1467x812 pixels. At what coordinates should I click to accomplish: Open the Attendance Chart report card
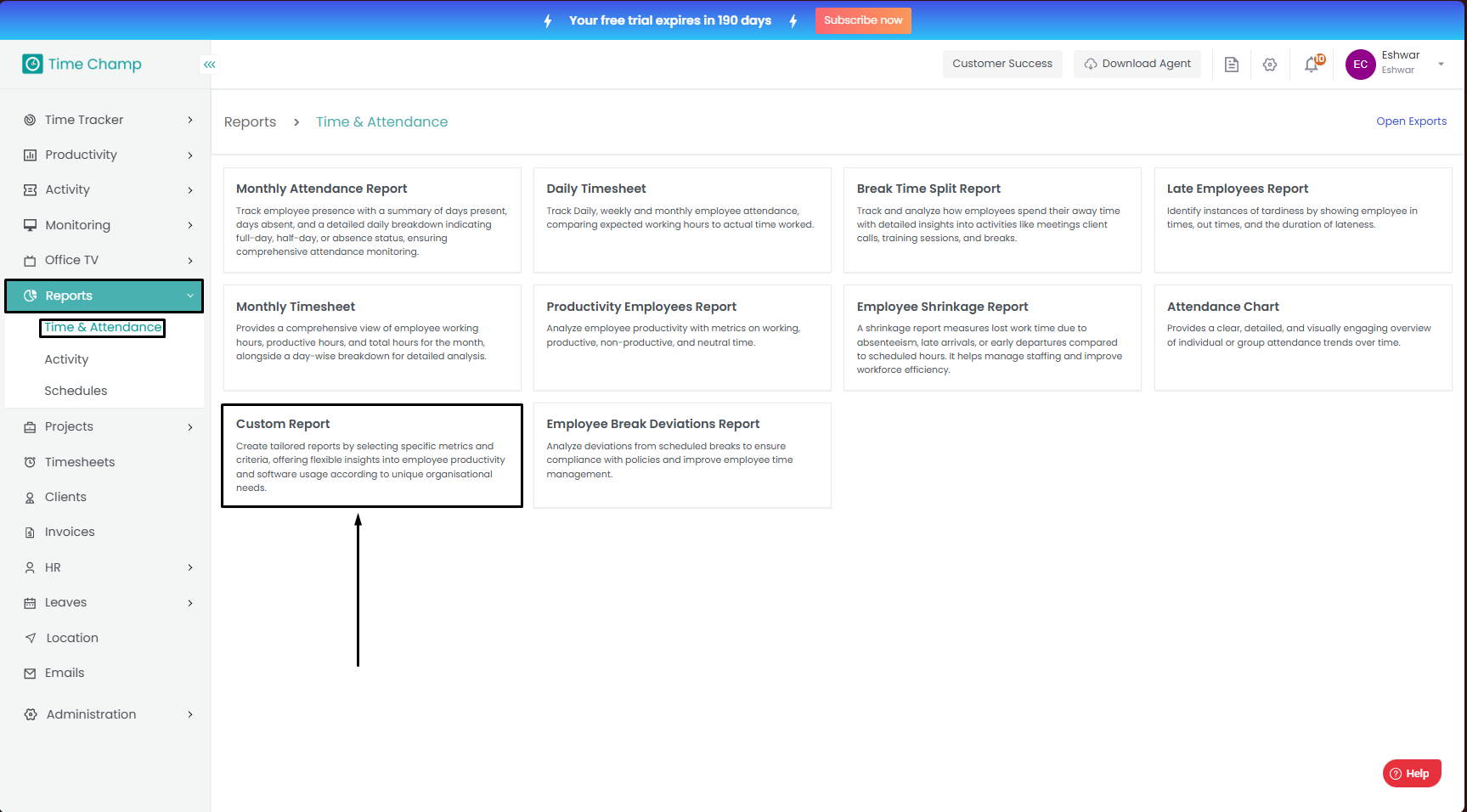[x=1303, y=338]
